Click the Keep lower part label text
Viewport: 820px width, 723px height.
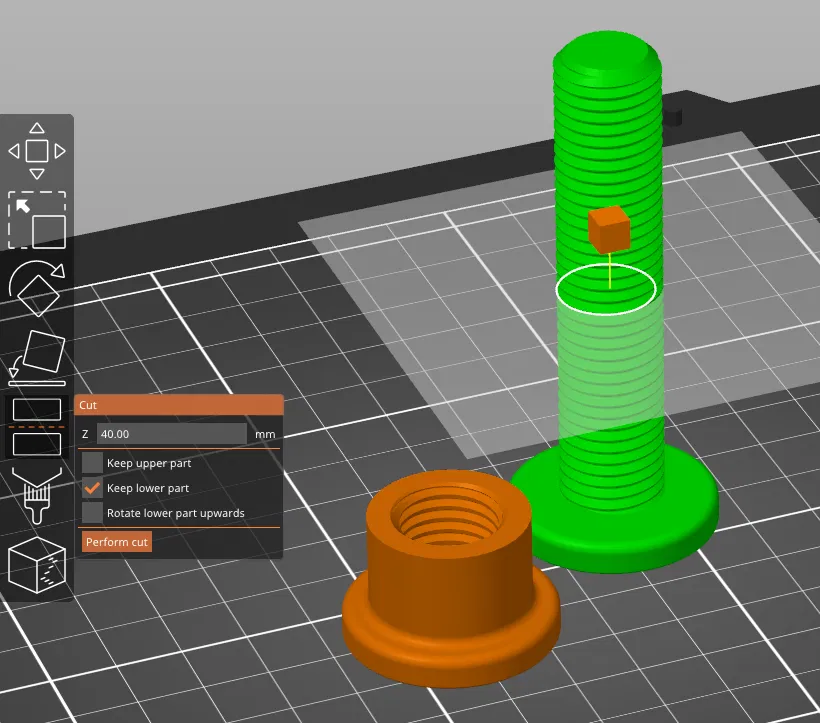click(x=148, y=488)
